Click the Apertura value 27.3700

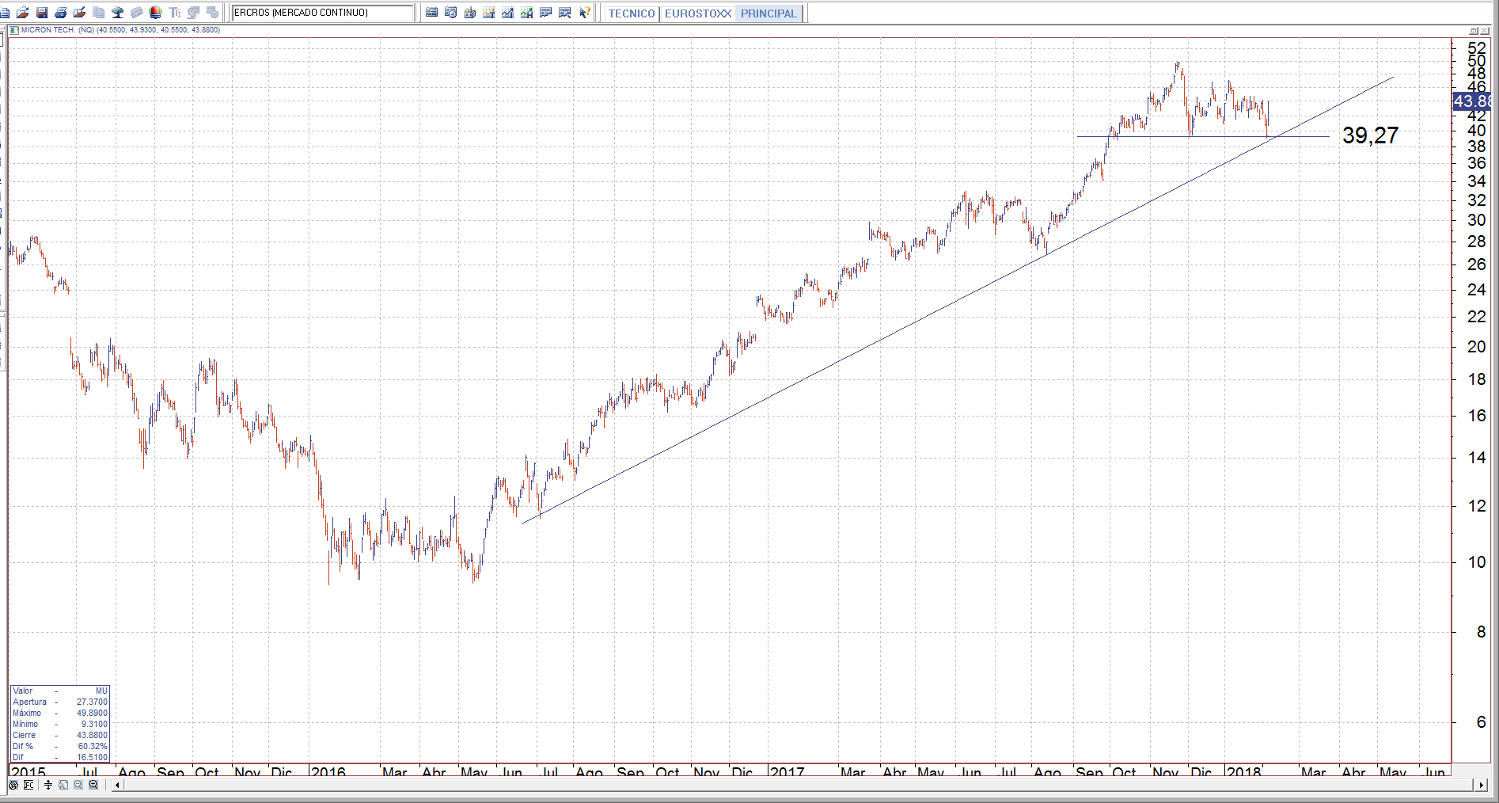click(x=91, y=702)
